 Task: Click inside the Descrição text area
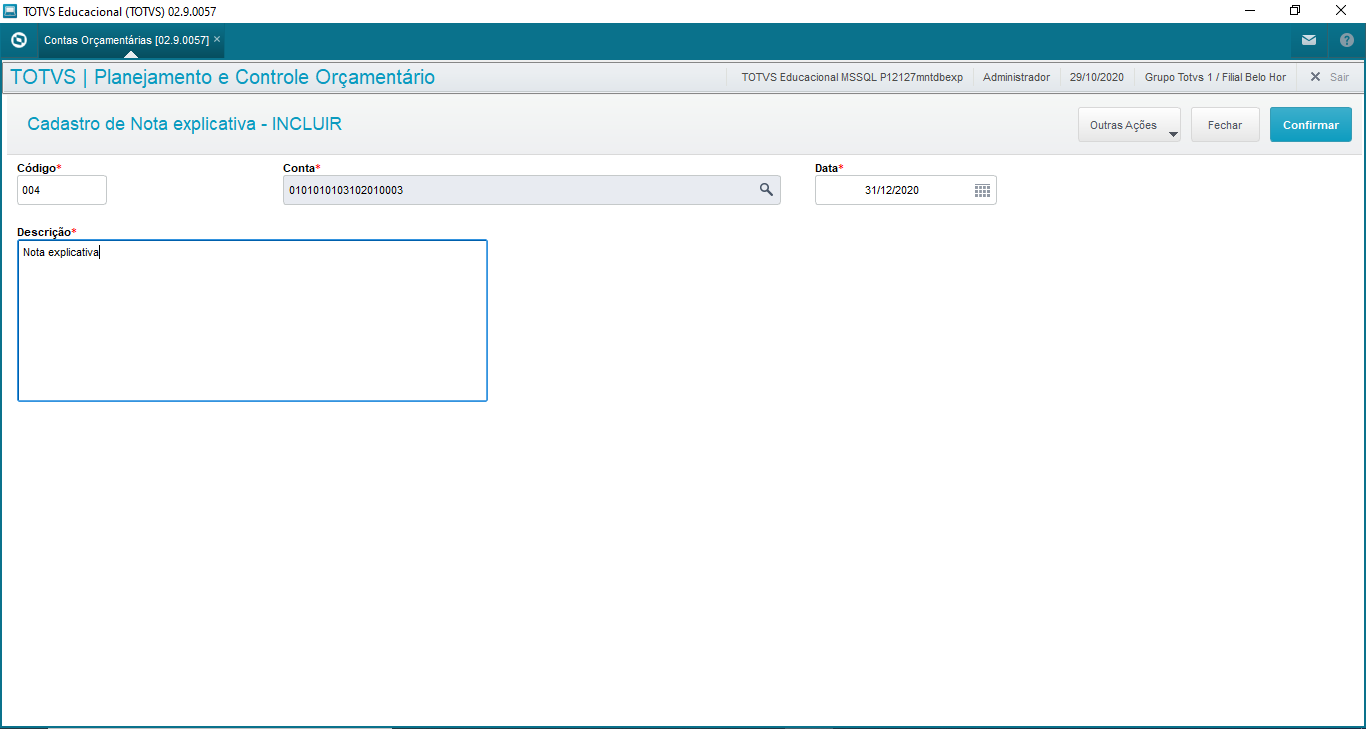pyautogui.click(x=252, y=321)
